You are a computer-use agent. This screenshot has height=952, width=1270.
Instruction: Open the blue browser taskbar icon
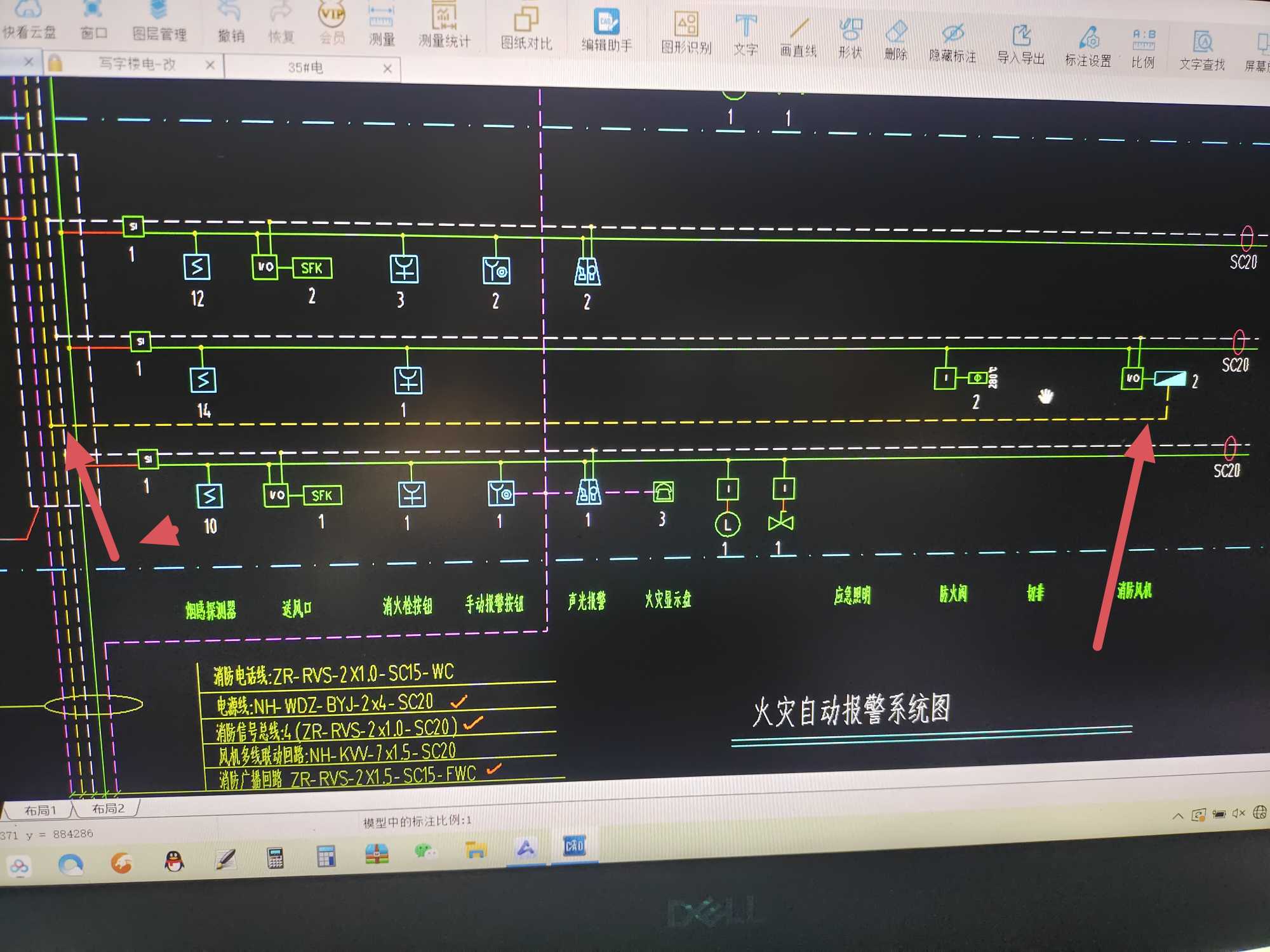click(70, 864)
